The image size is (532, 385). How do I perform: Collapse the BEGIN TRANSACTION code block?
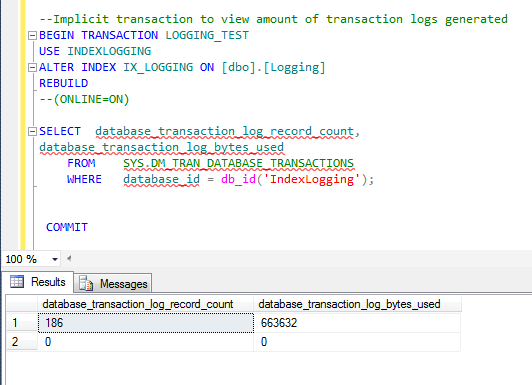(x=32, y=36)
